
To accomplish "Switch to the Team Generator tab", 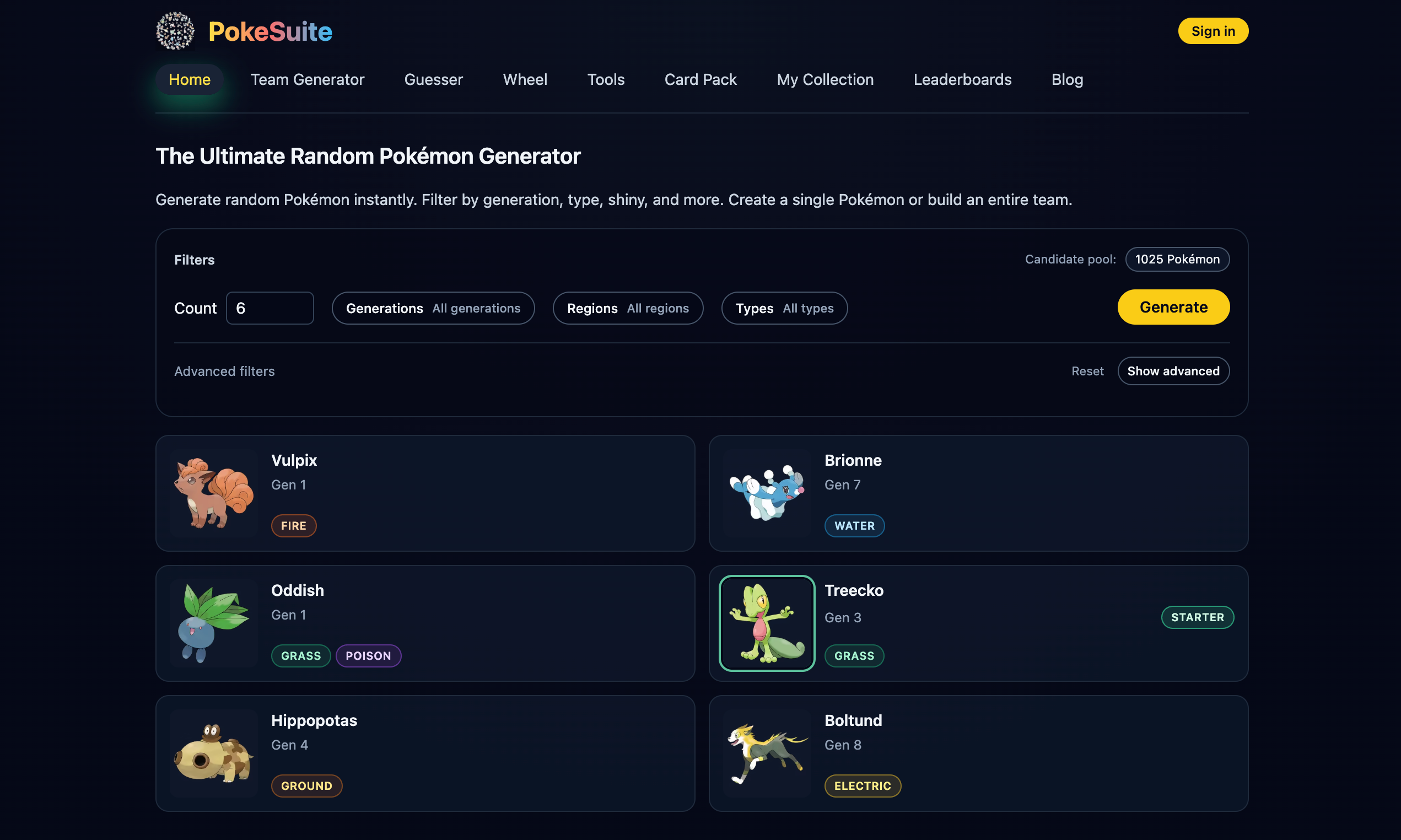I will point(307,79).
